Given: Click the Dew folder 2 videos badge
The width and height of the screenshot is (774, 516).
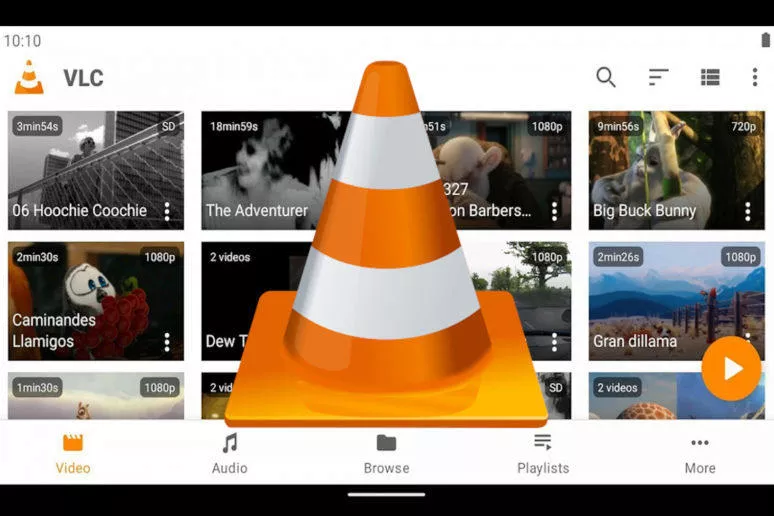Looking at the screenshot, I should tap(230, 257).
